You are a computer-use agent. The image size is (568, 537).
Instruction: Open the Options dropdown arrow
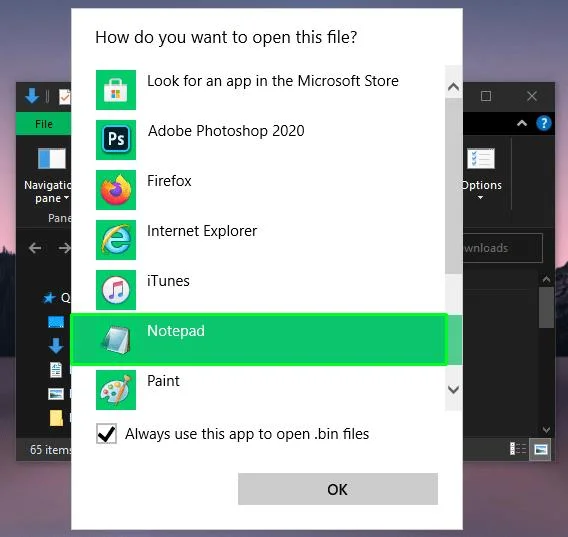pyautogui.click(x=481, y=198)
